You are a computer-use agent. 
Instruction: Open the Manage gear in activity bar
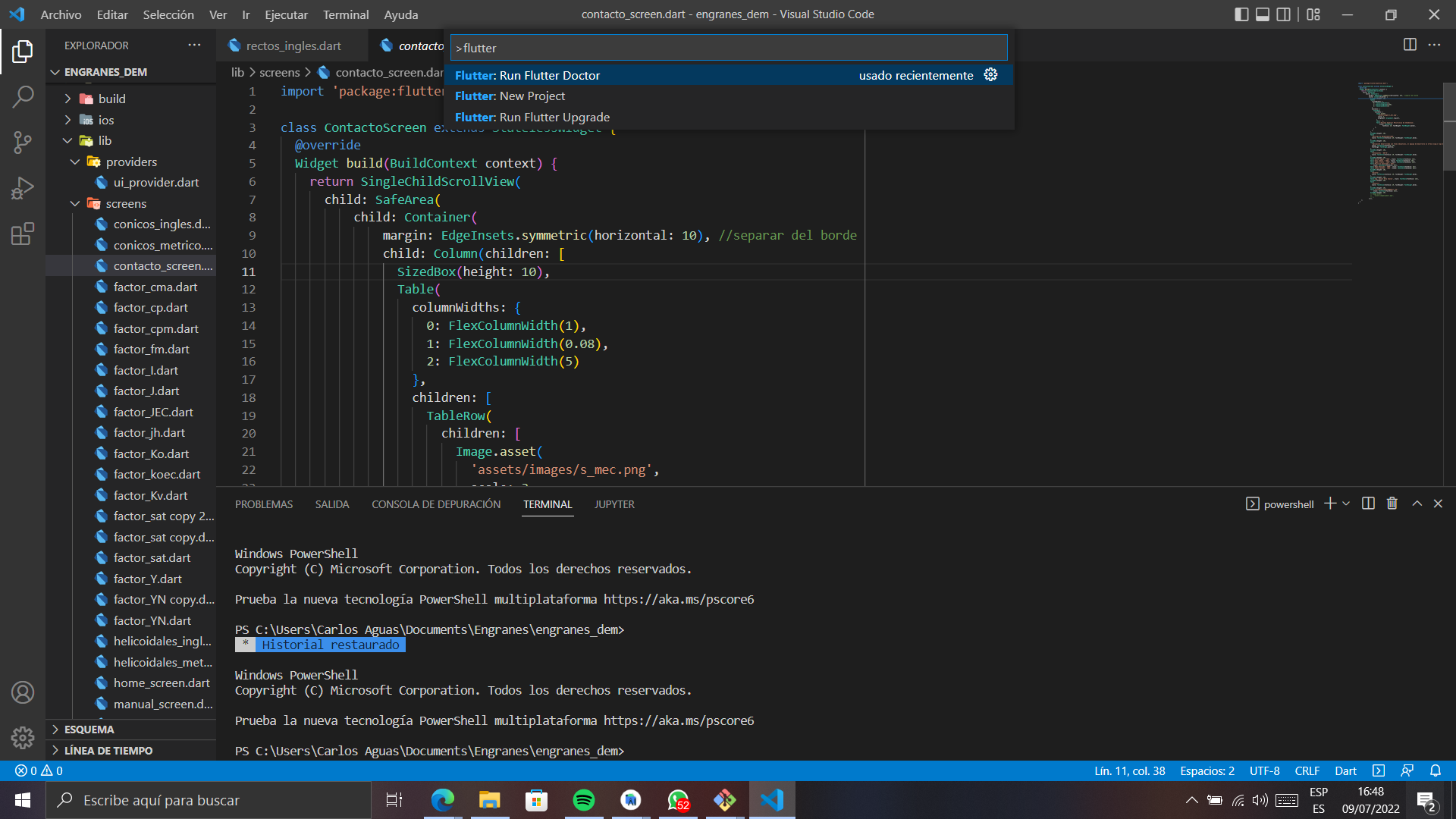[23, 737]
